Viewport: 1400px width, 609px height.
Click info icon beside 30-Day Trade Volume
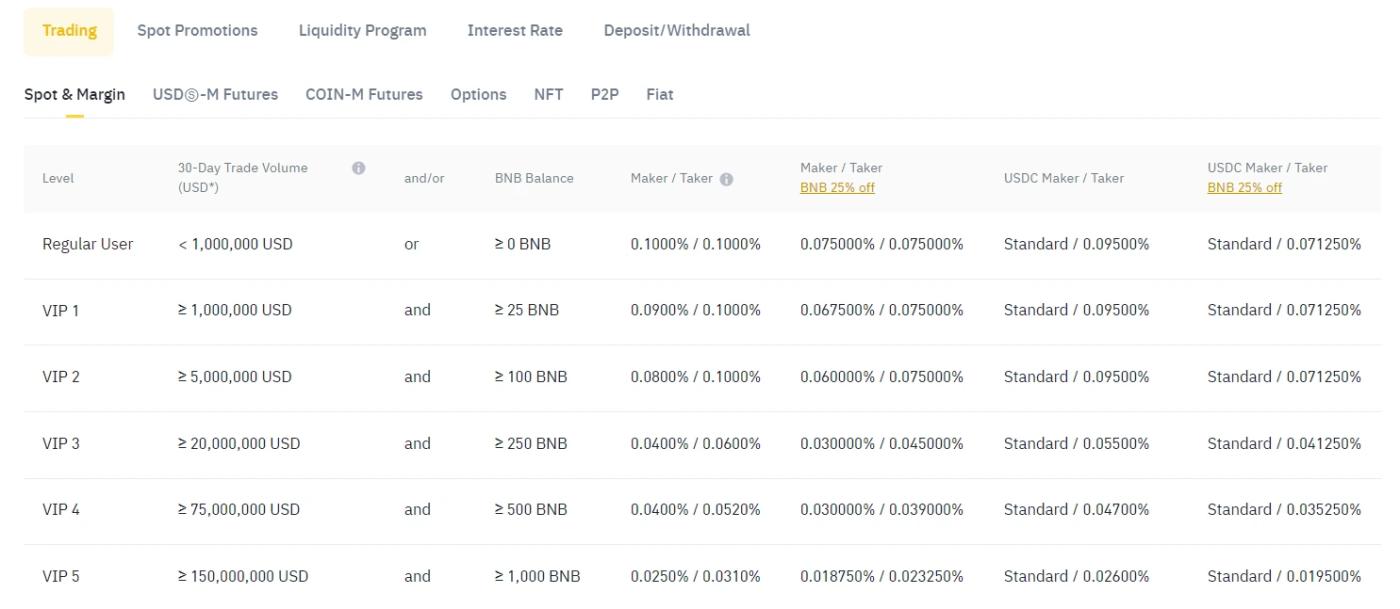click(358, 168)
